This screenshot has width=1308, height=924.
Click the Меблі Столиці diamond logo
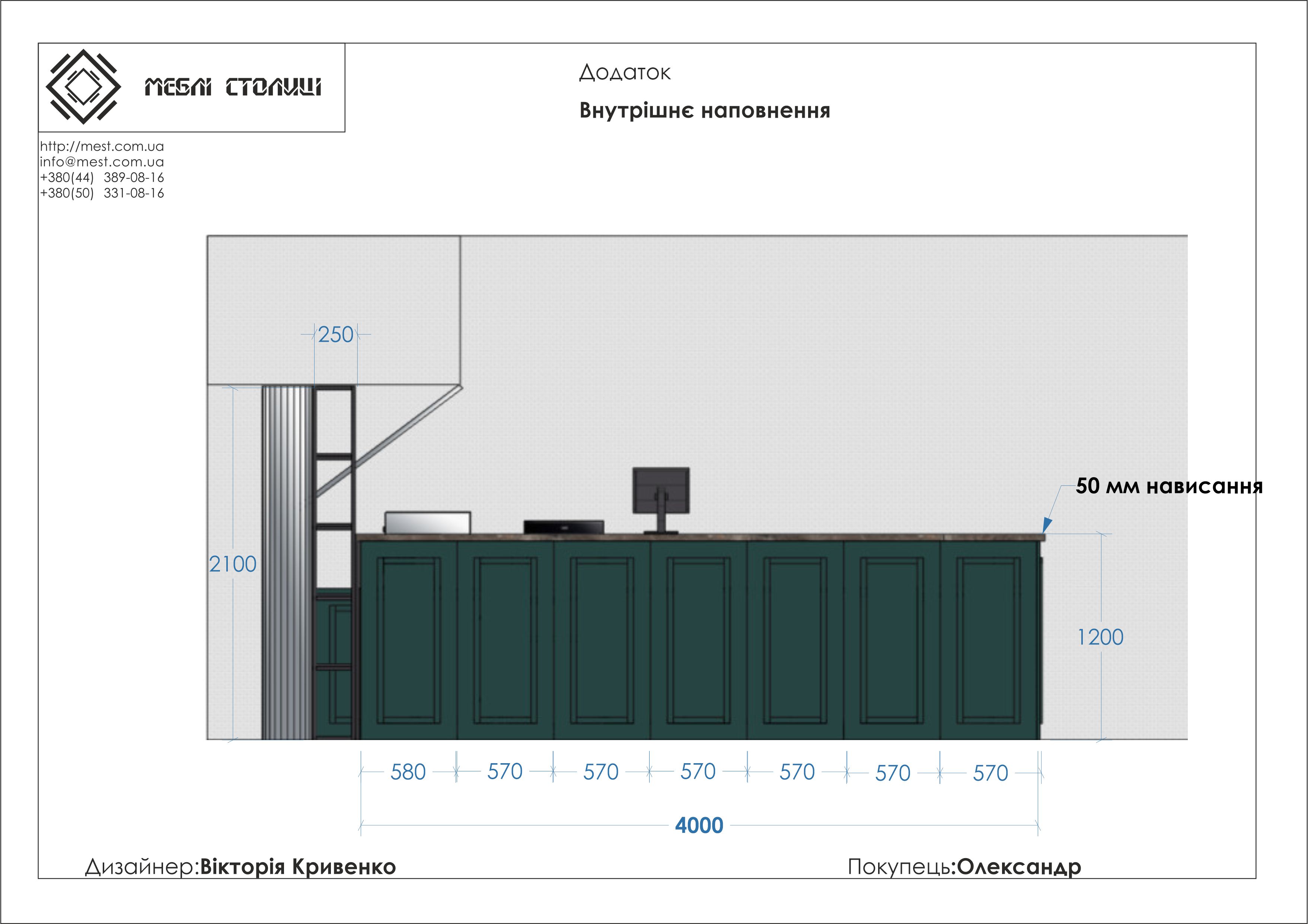point(83,87)
